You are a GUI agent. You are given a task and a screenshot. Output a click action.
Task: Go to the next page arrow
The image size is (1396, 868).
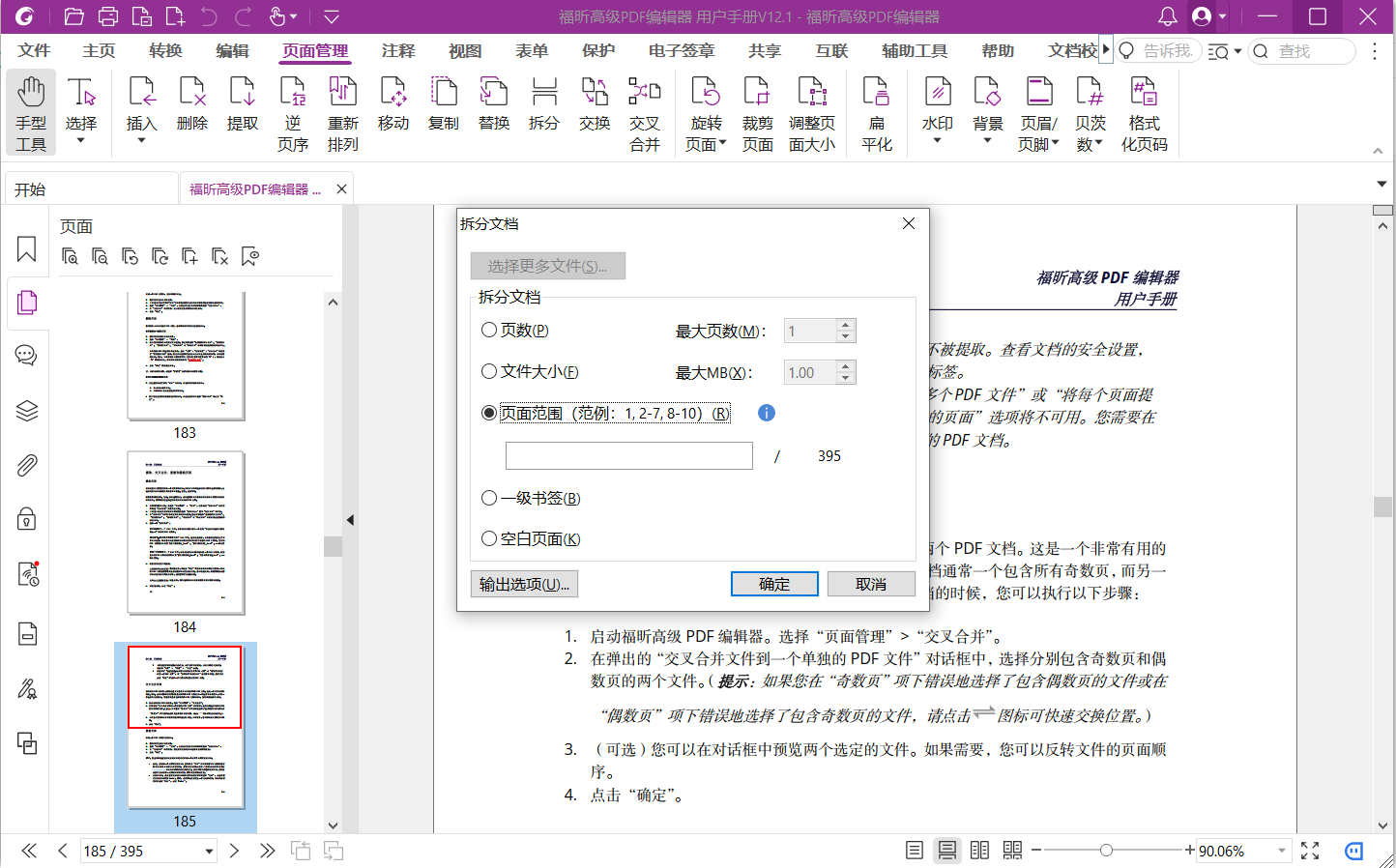click(x=234, y=851)
